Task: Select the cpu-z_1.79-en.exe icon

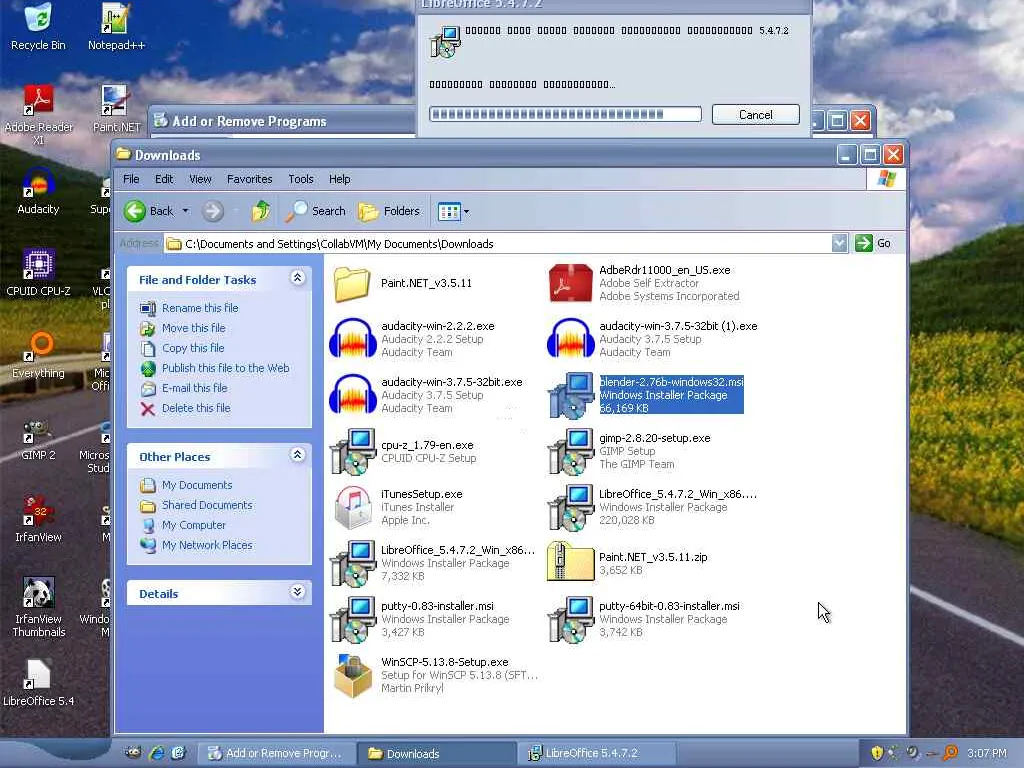Action: [x=352, y=451]
